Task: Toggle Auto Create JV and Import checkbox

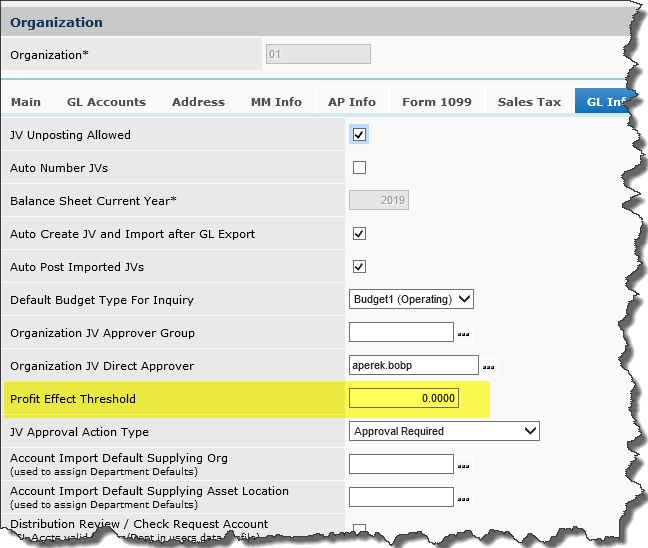Action: 360,234
